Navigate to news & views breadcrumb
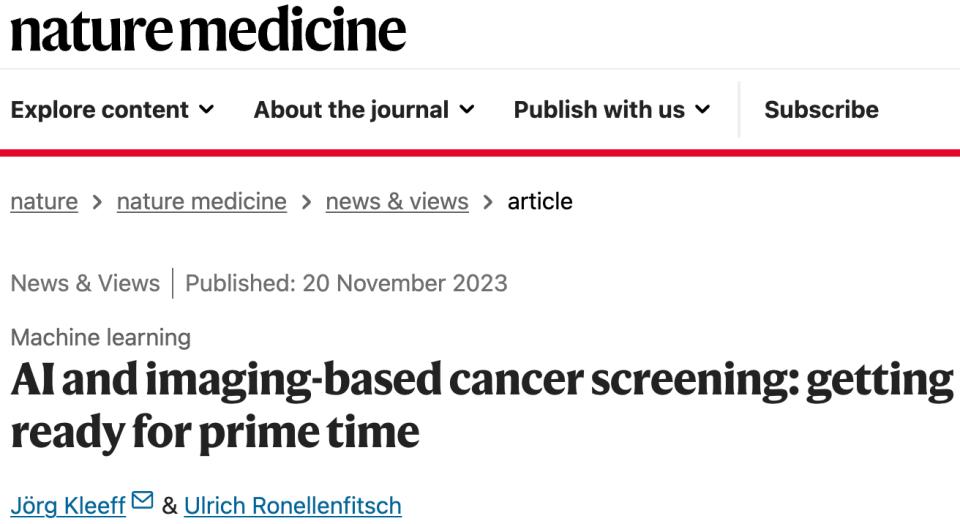Image resolution: width=960 pixels, height=524 pixels. pos(397,201)
